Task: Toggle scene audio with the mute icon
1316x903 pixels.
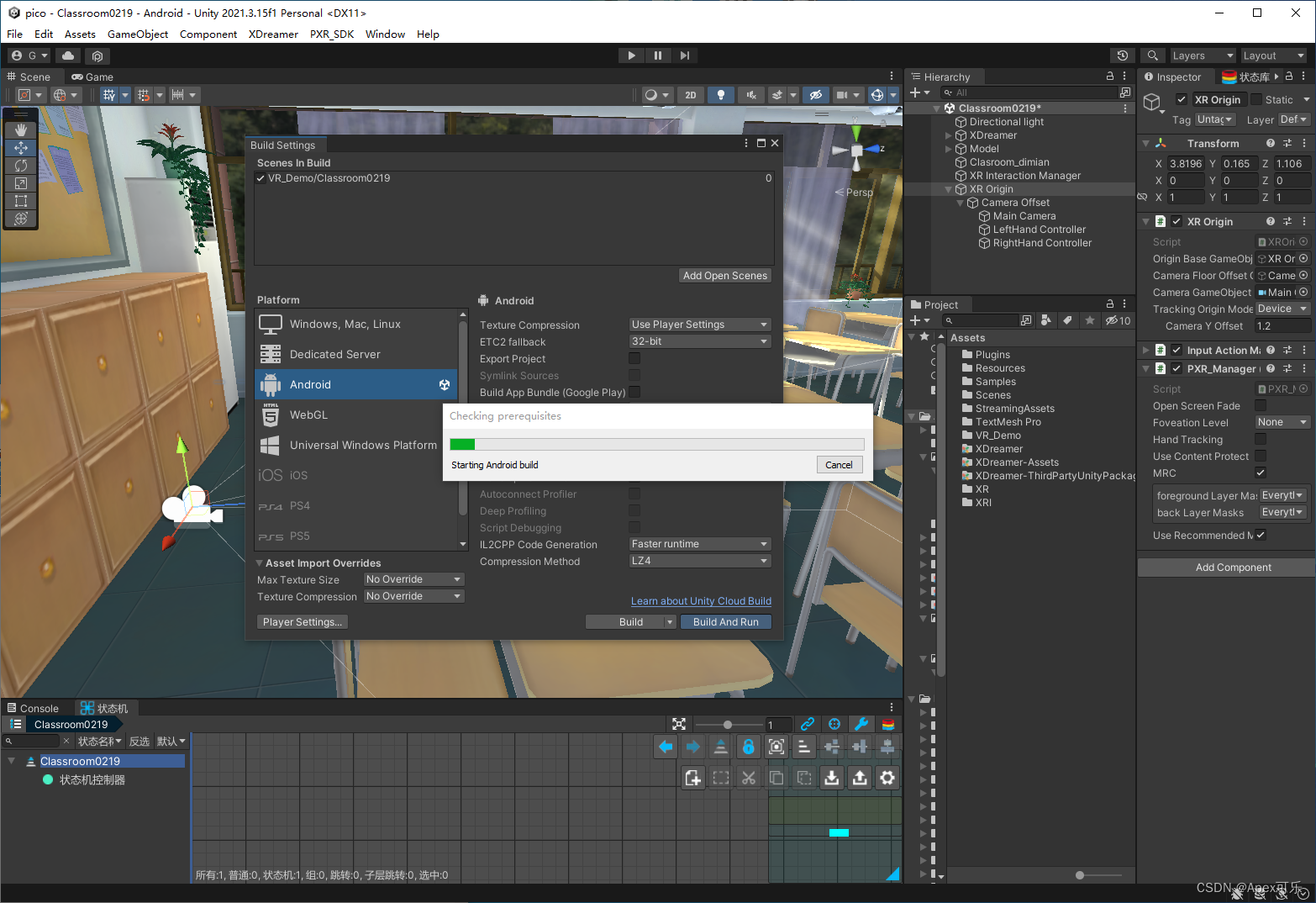Action: (x=751, y=95)
